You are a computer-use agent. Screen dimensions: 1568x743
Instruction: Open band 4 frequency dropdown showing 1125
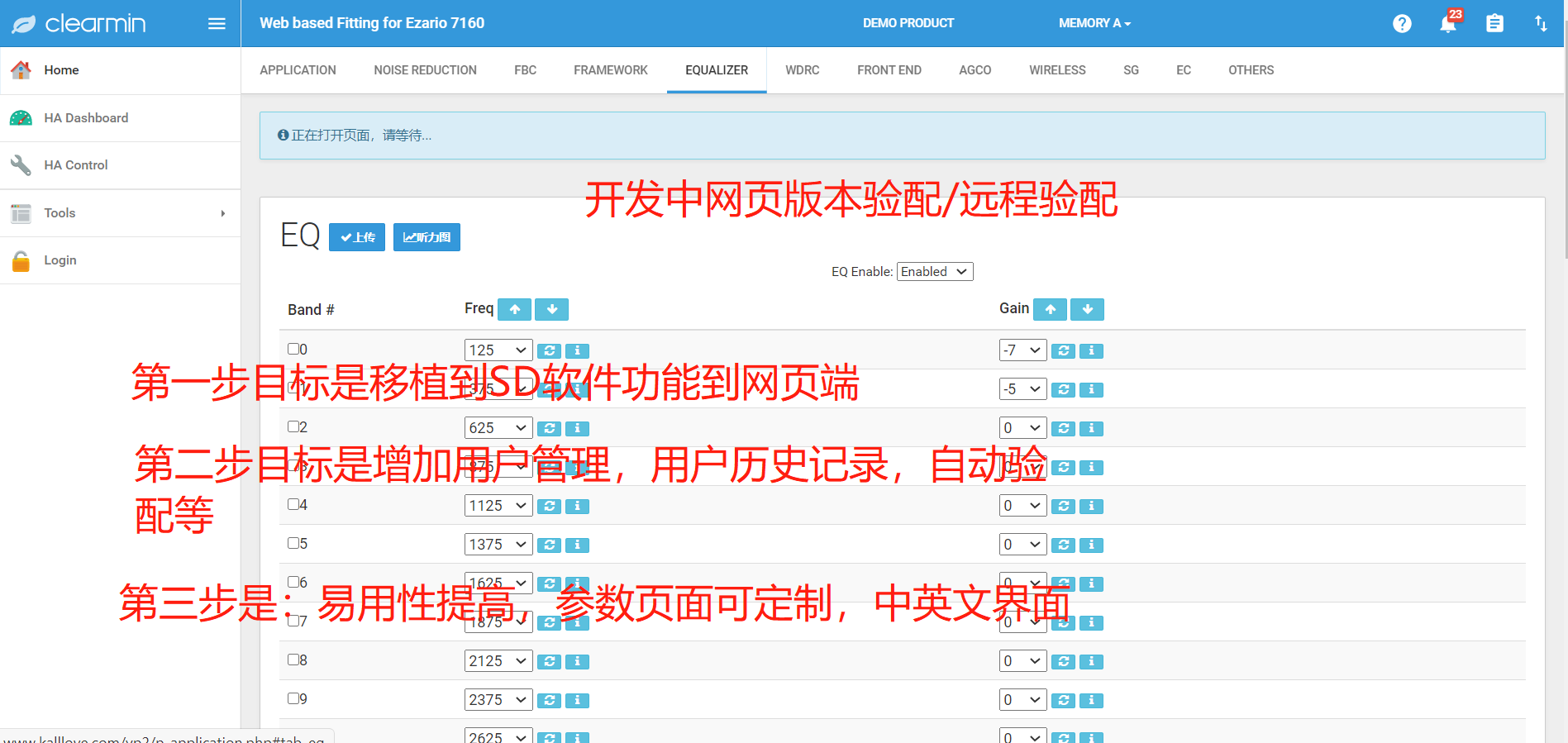tap(498, 506)
